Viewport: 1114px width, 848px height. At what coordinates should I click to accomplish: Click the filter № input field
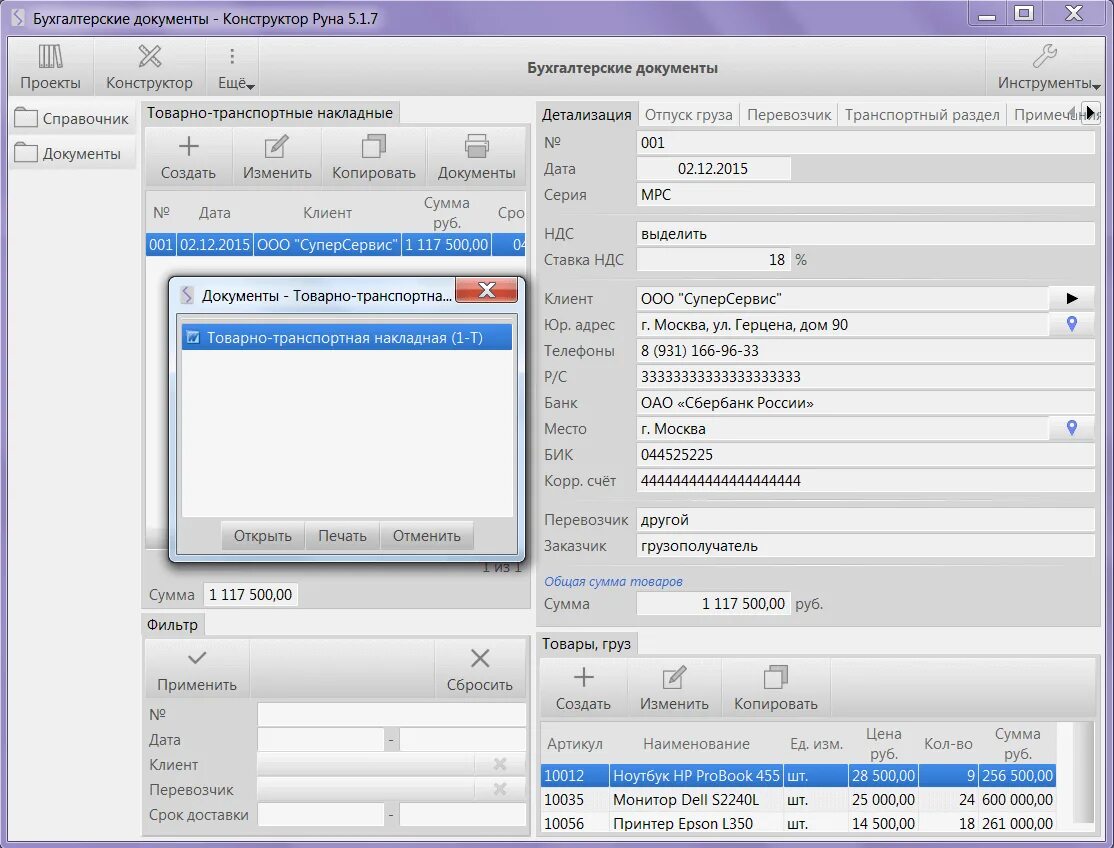click(391, 714)
